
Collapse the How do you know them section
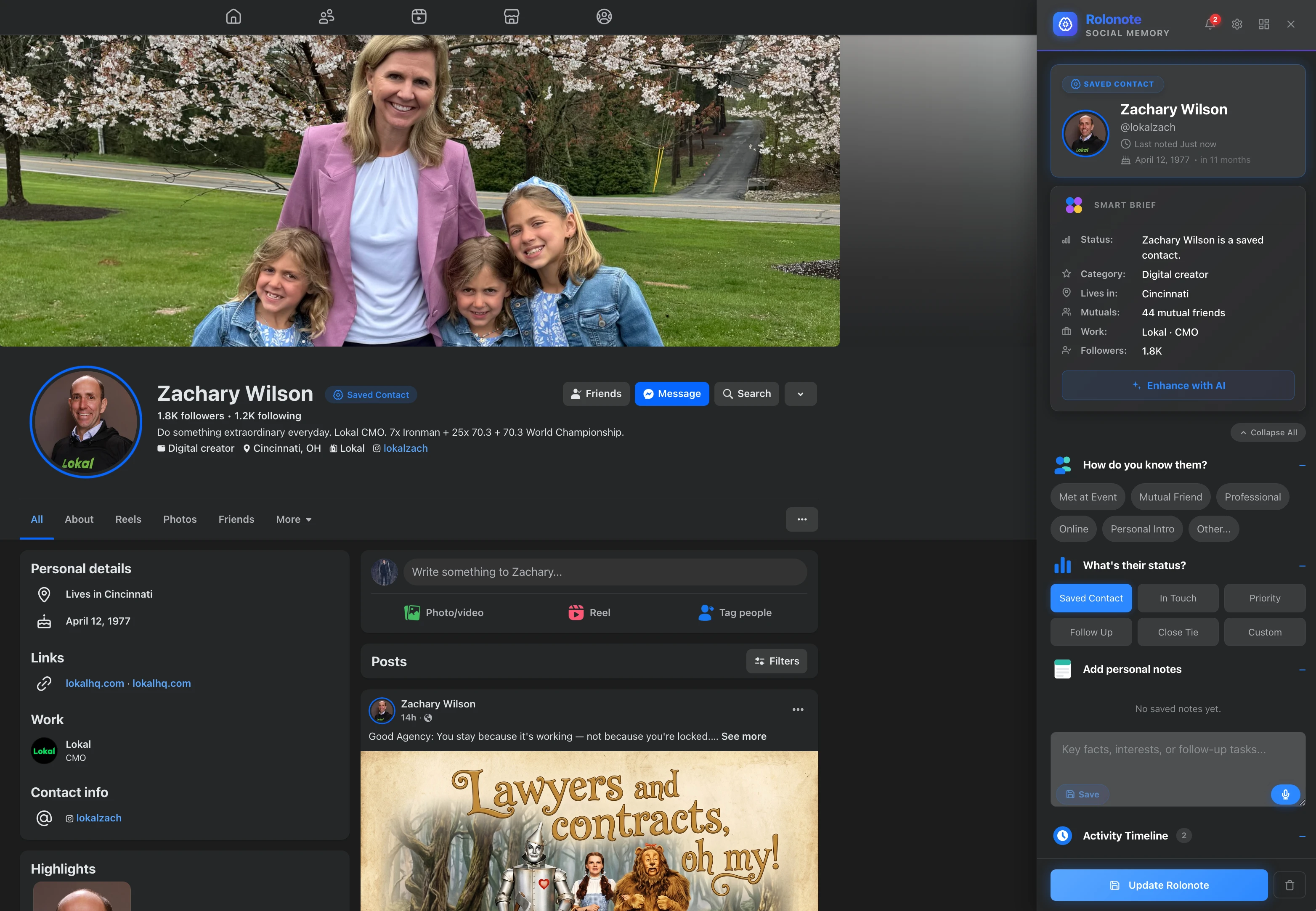[1302, 465]
